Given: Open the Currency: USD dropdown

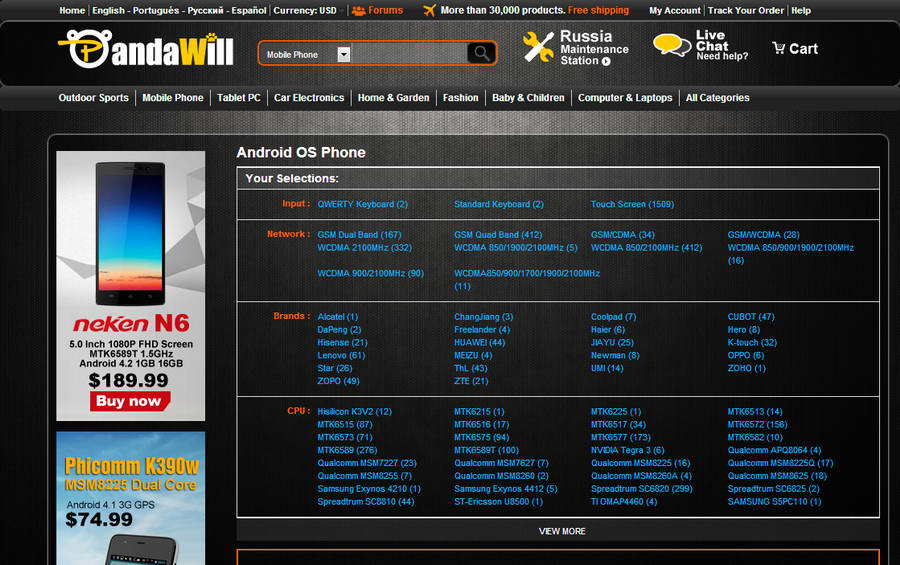Looking at the screenshot, I should 308,10.
